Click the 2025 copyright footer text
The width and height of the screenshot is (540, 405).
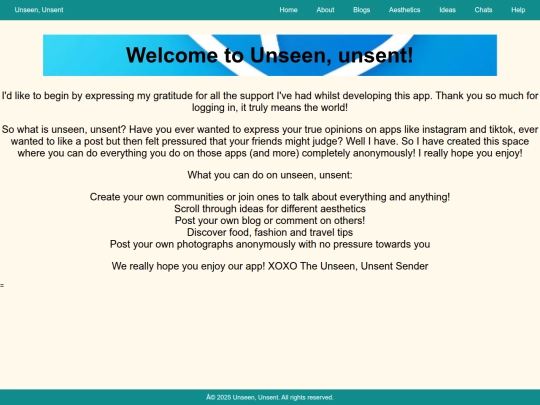click(270, 397)
